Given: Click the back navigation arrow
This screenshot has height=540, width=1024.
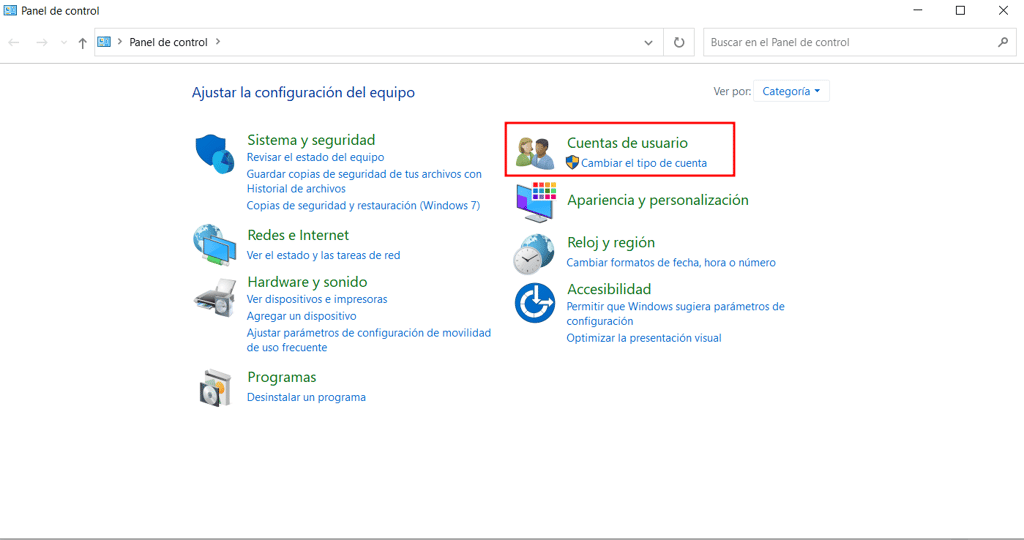Looking at the screenshot, I should [14, 42].
